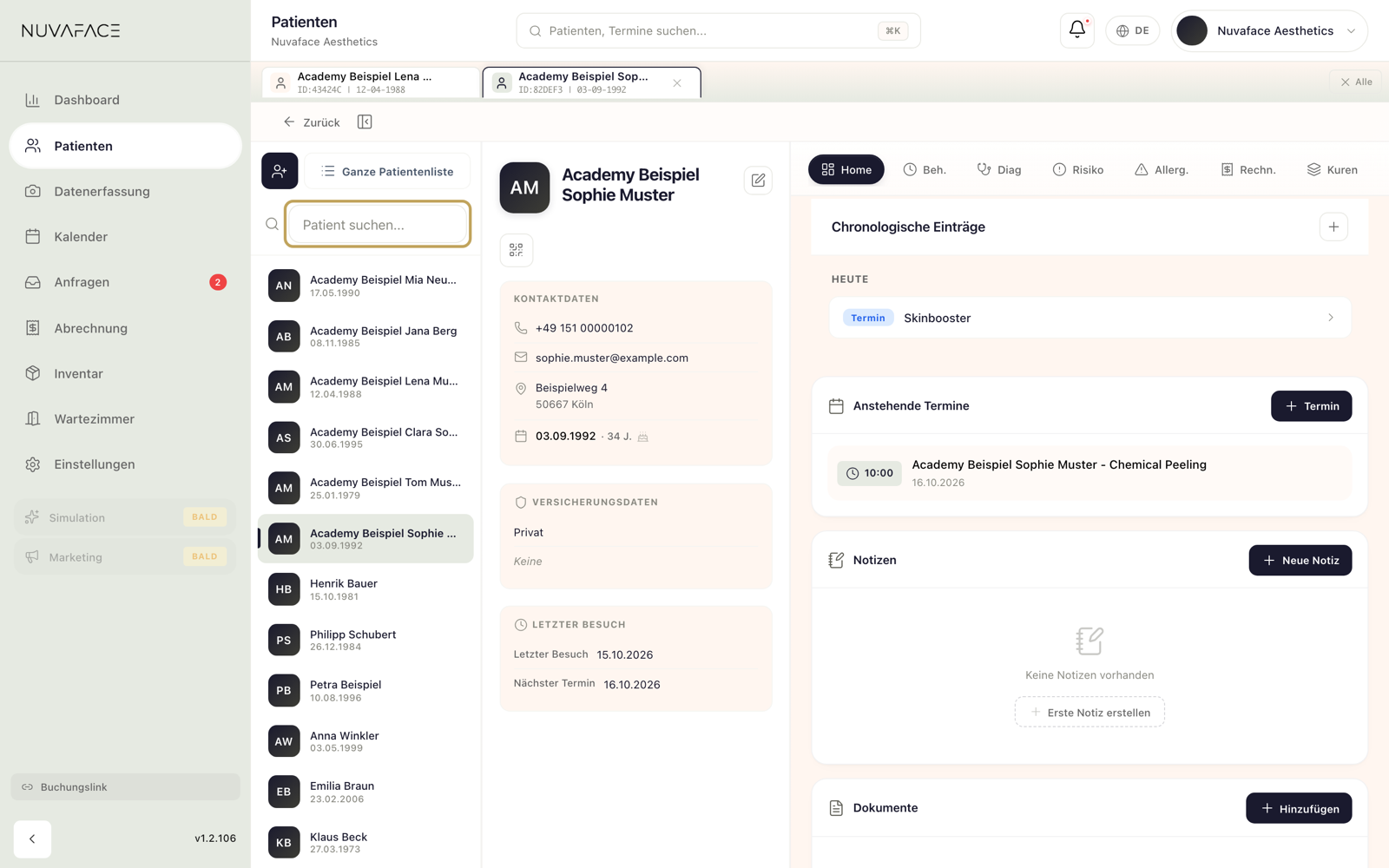Close the Academy Beispiel Sophie tab

tap(677, 83)
